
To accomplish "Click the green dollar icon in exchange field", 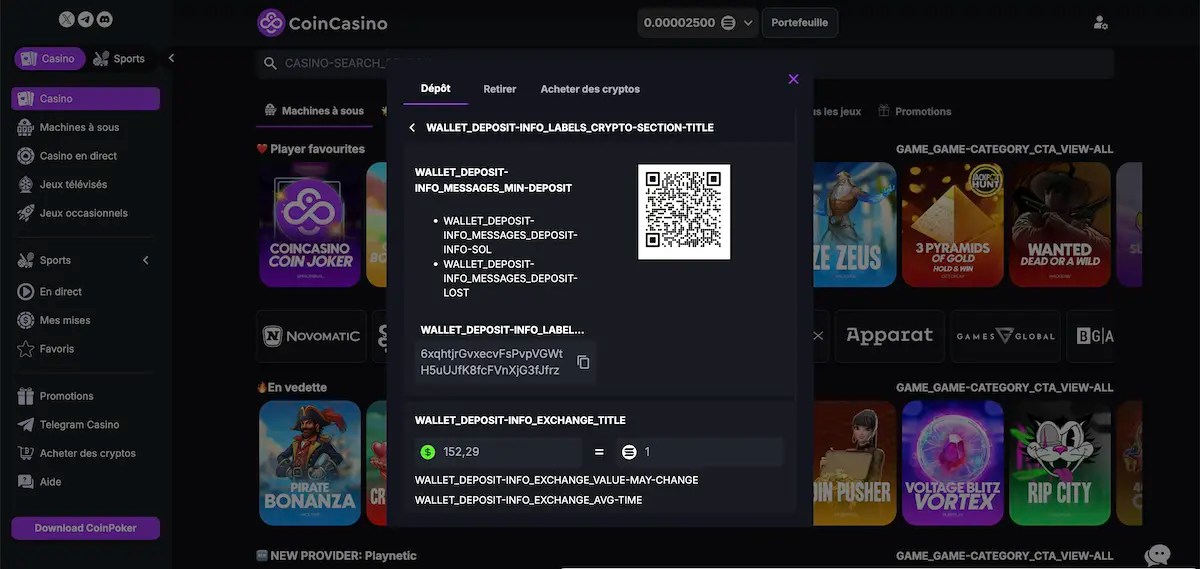I will click(428, 452).
